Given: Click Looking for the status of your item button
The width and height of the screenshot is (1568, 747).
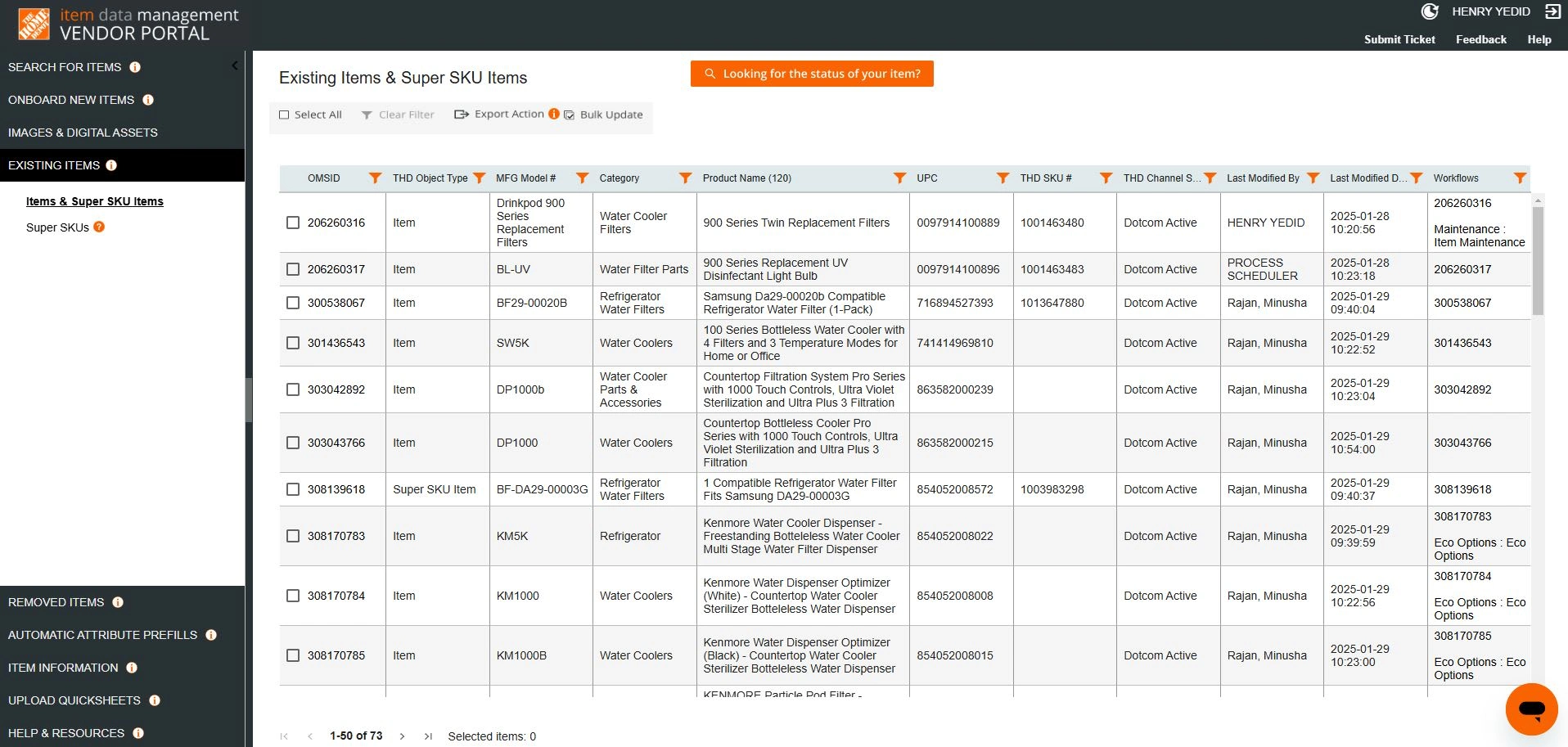Looking at the screenshot, I should [812, 74].
